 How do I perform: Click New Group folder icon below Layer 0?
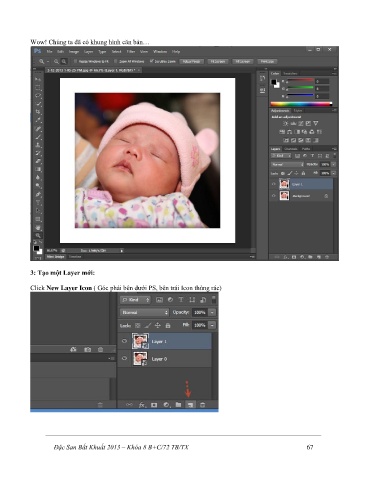point(178,405)
